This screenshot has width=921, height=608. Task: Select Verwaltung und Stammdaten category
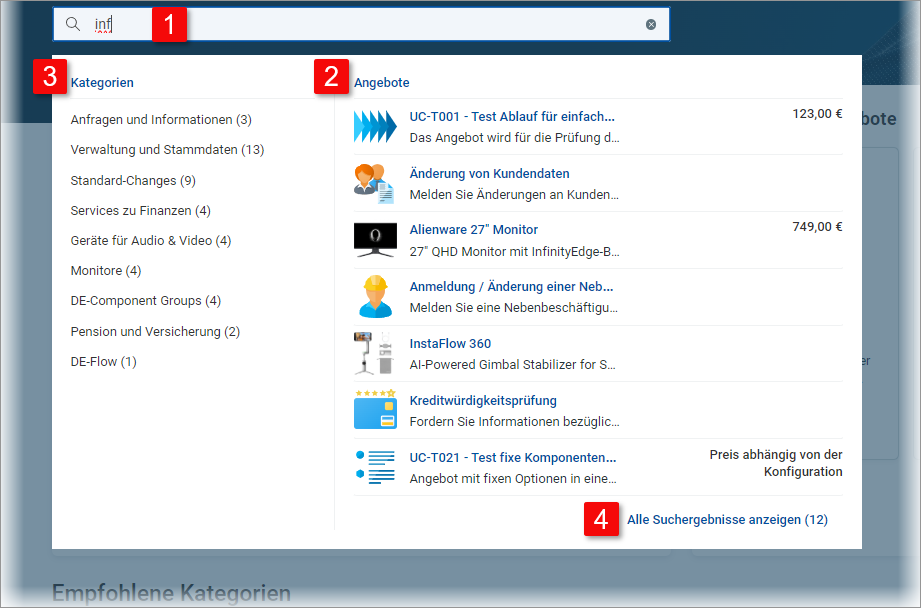(167, 150)
